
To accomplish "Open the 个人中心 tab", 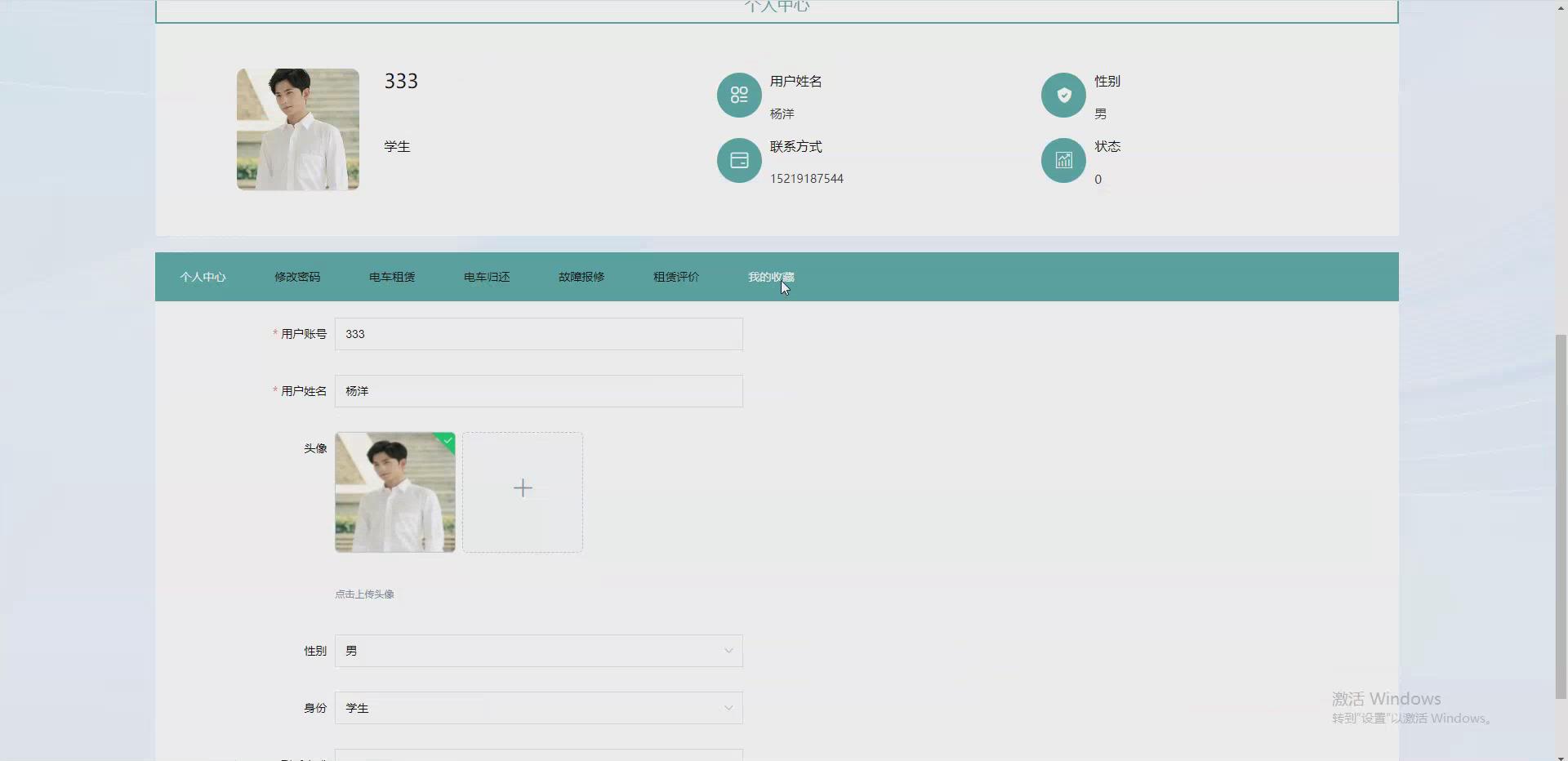I will click(x=203, y=277).
